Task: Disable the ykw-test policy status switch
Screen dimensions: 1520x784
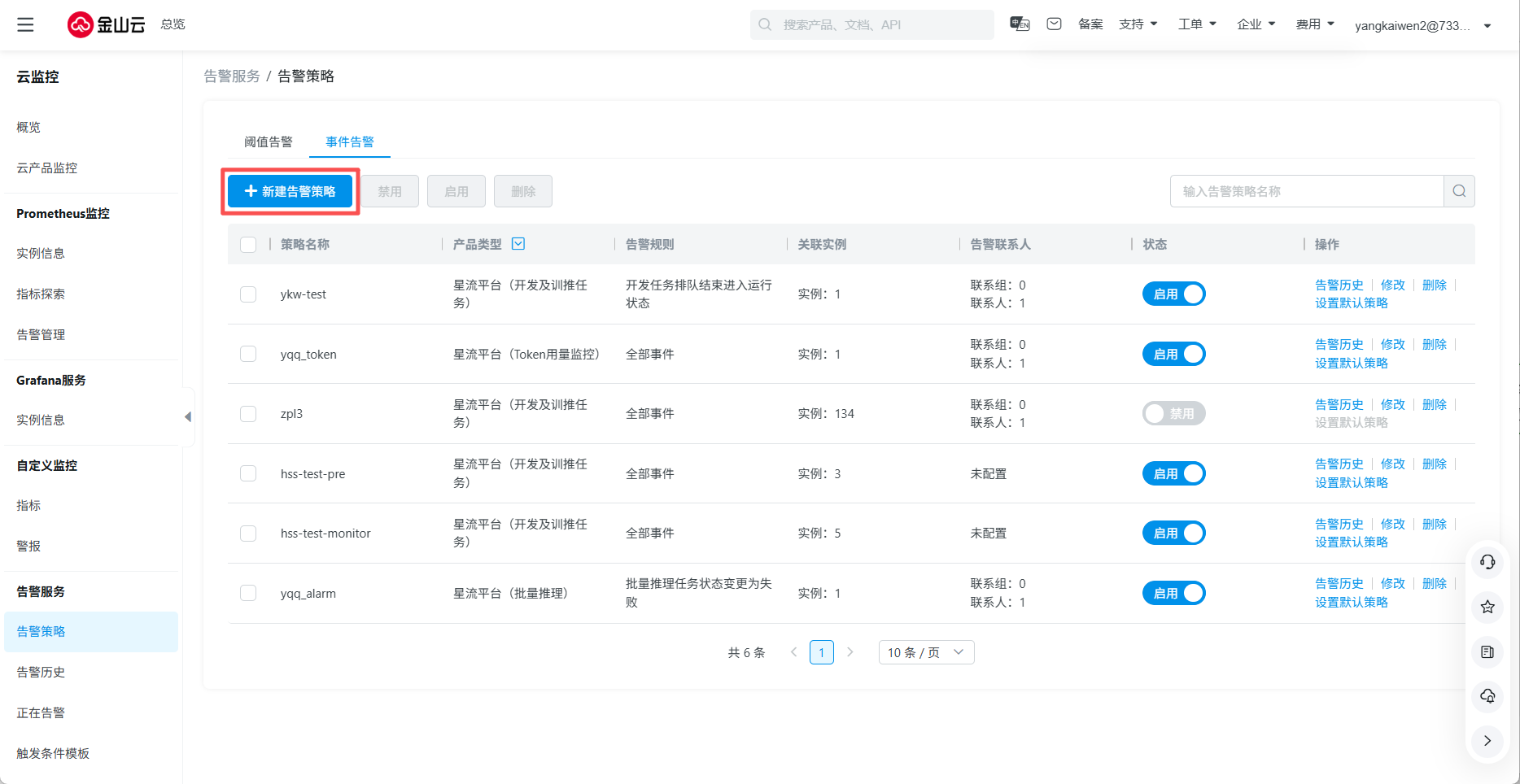Action: tap(1173, 294)
